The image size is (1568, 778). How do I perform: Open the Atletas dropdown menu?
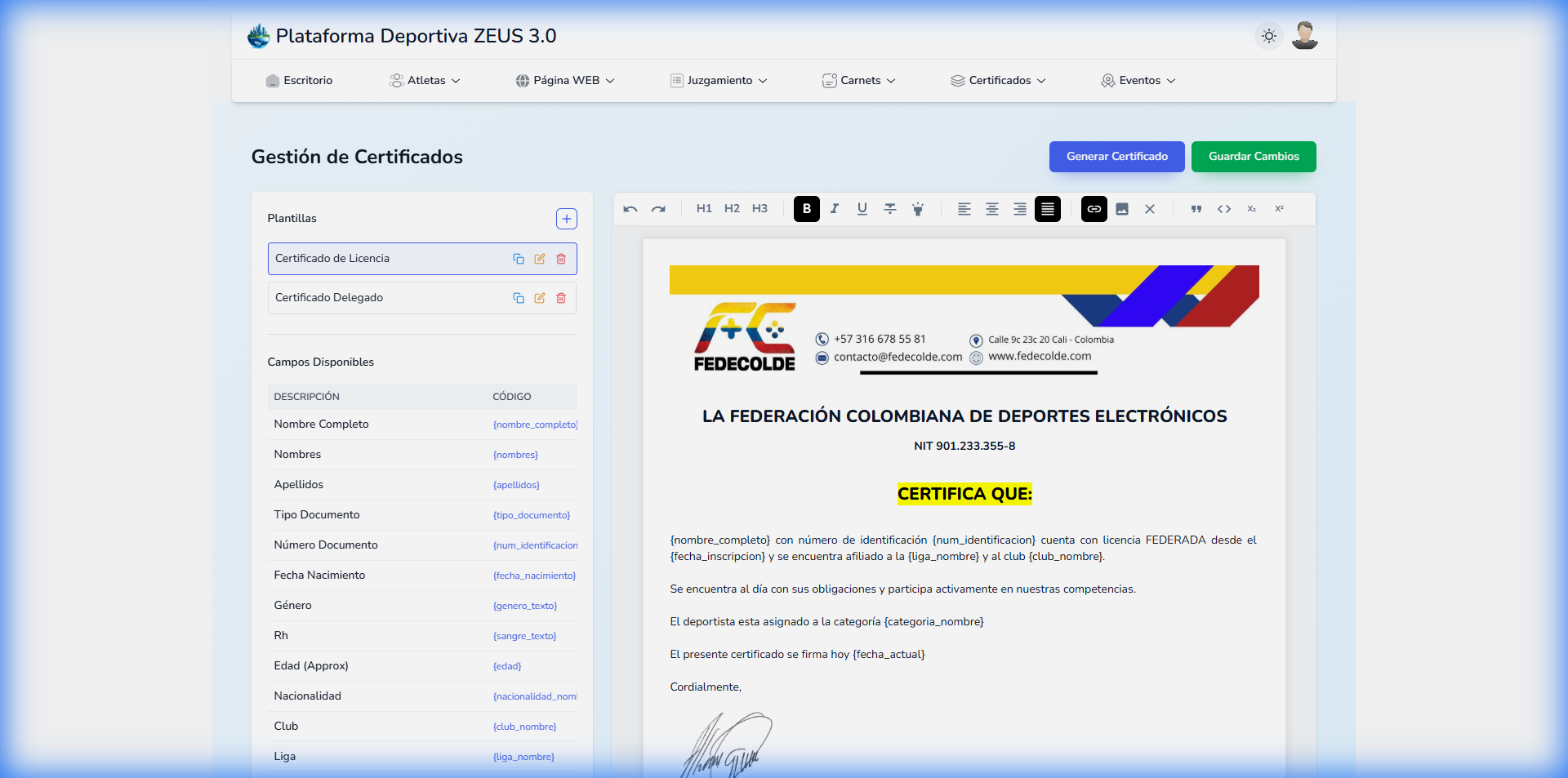click(x=425, y=80)
